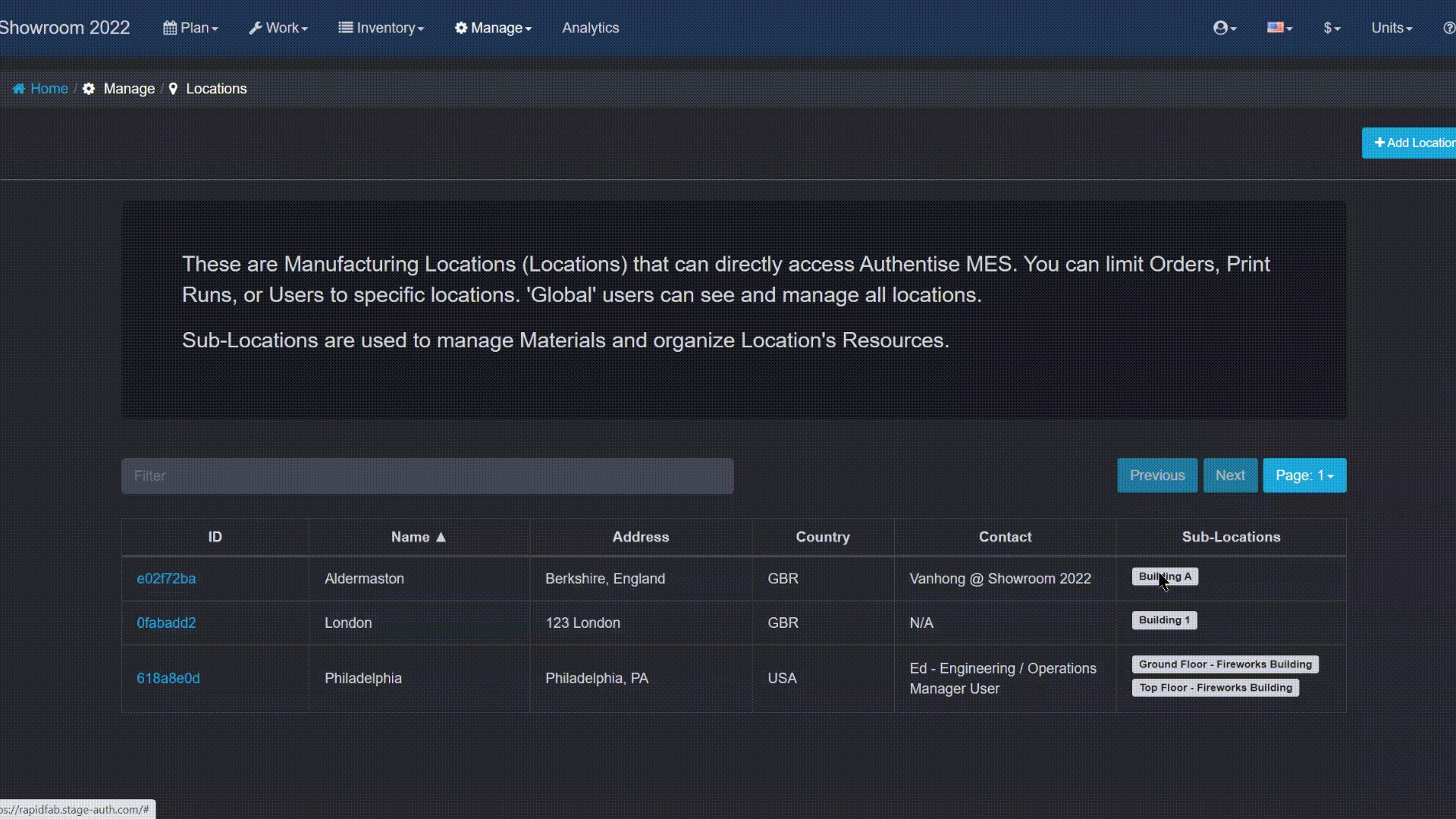This screenshot has height=819, width=1456.
Task: Go to the Analytics page
Action: click(590, 28)
